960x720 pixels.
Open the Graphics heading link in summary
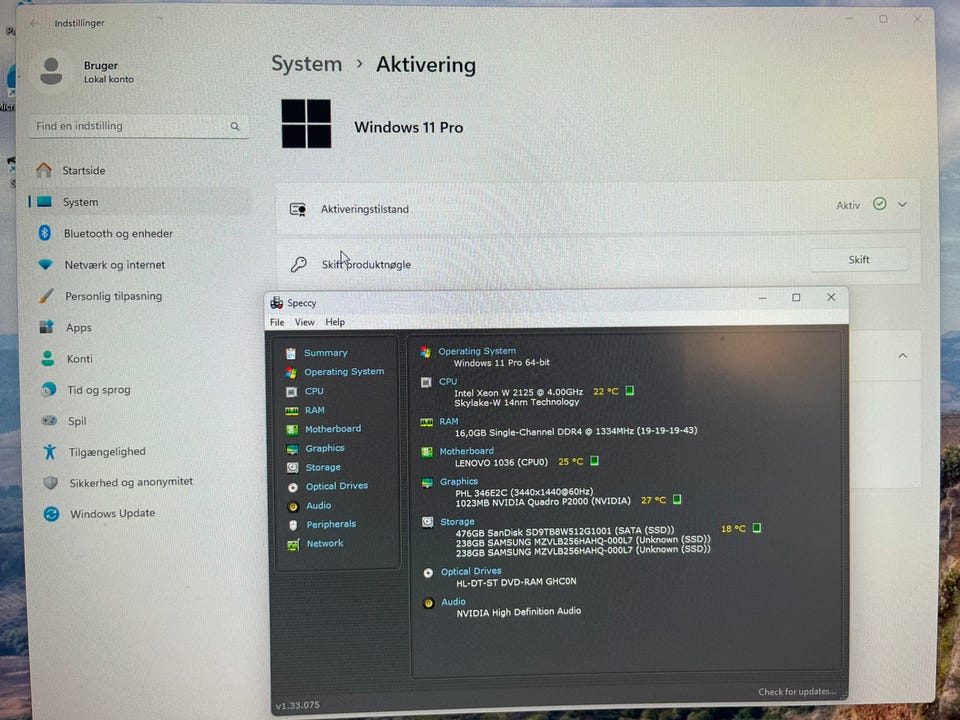[459, 482]
